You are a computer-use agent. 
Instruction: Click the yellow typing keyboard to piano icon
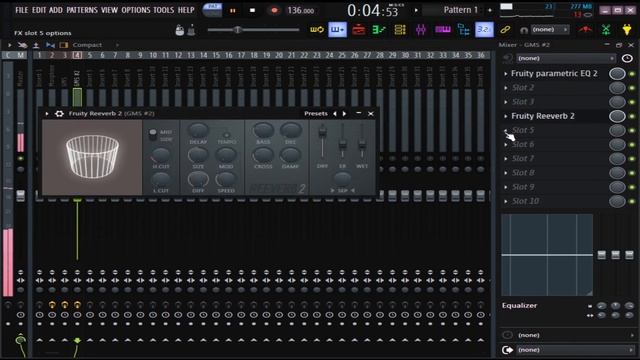[x=317, y=29]
